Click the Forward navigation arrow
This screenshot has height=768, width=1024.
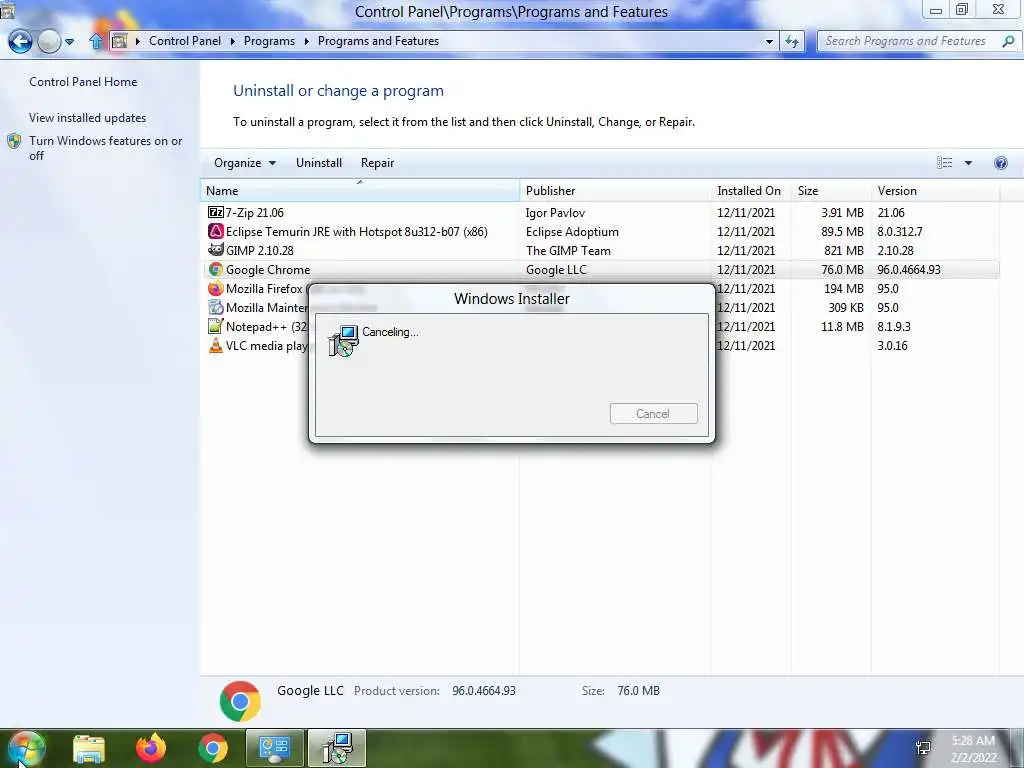coord(49,41)
